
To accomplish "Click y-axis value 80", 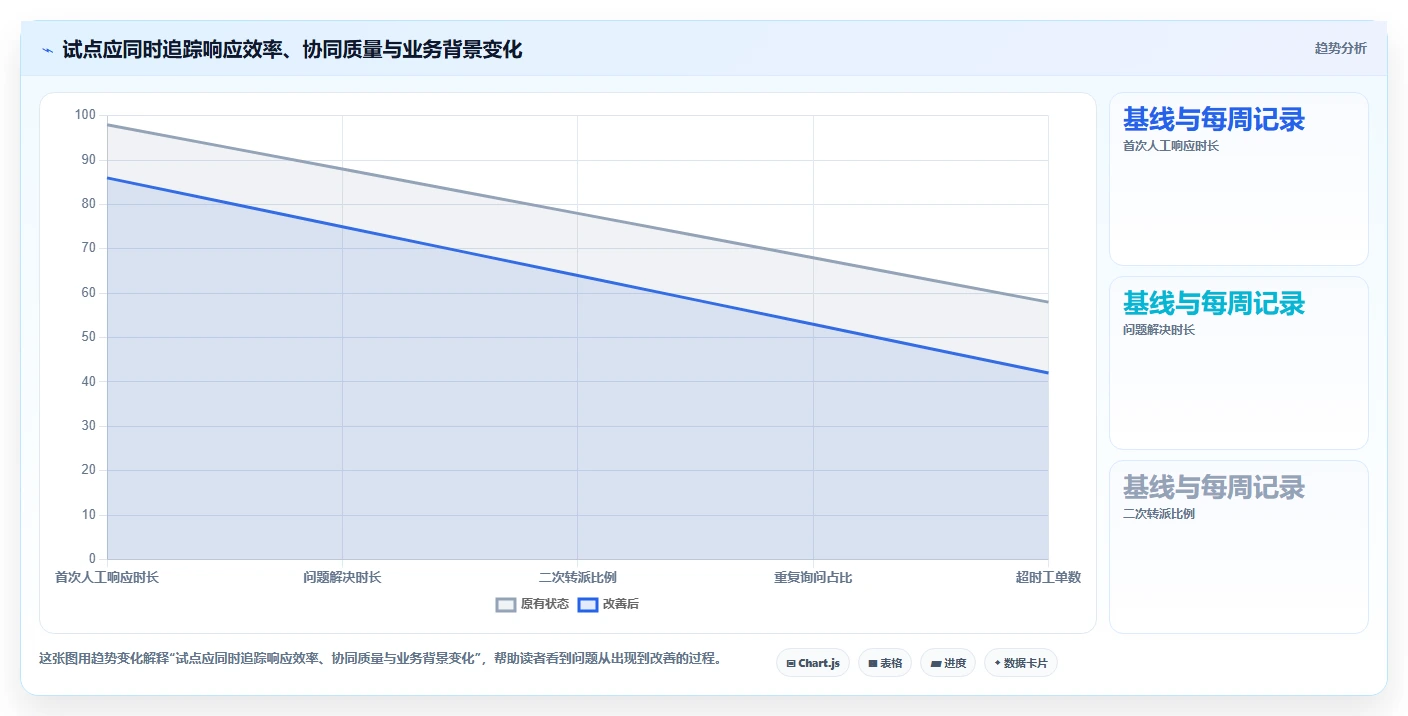I will click(89, 204).
